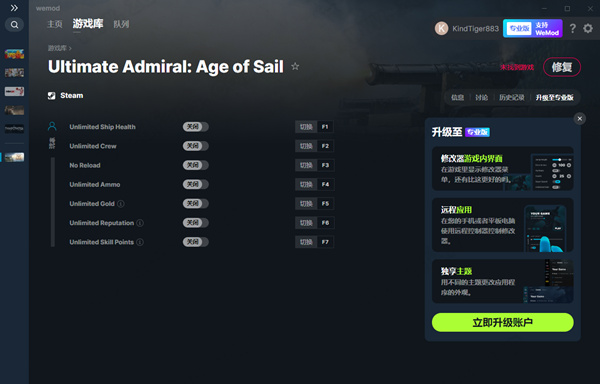The height and width of the screenshot is (384, 600).
Task: Open the search magnifier icon
Action: [x=14, y=25]
